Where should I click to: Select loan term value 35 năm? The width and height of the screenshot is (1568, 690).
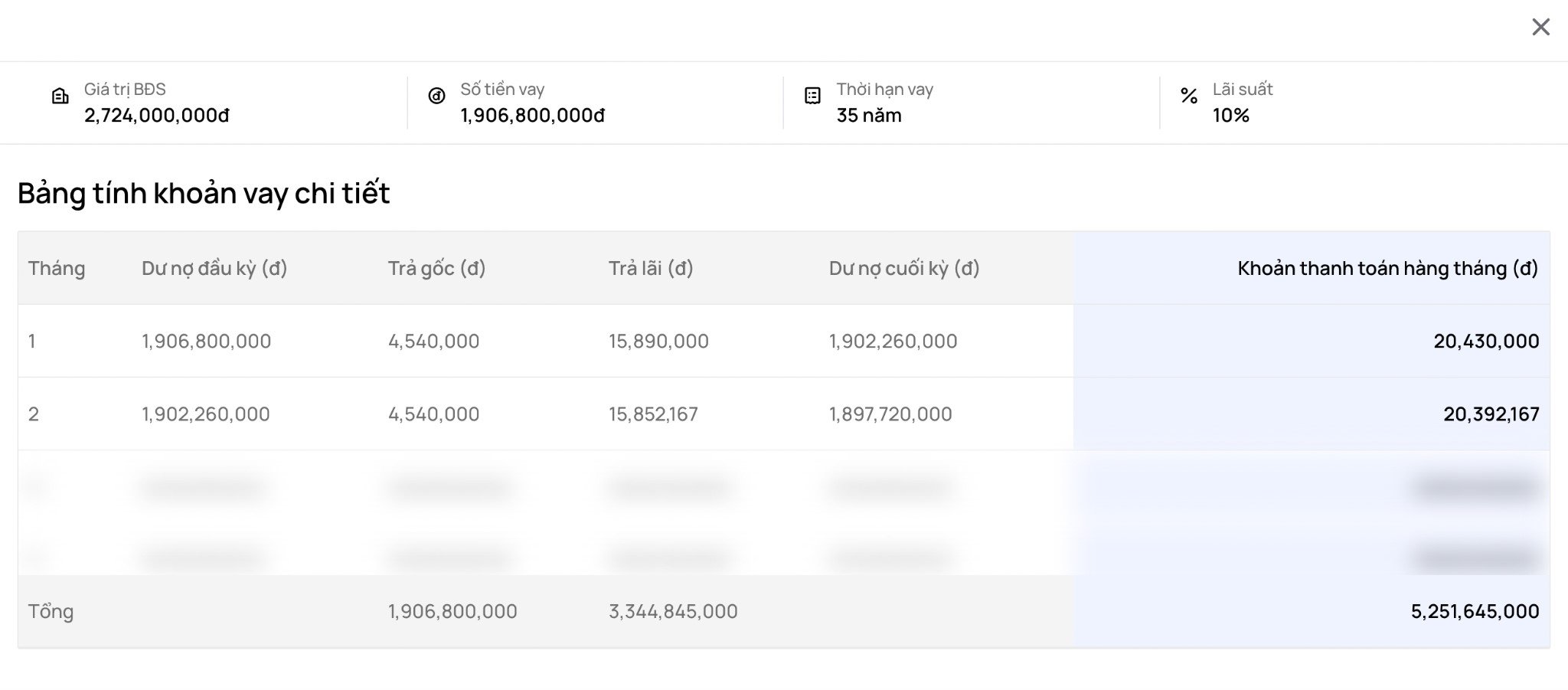[869, 116]
